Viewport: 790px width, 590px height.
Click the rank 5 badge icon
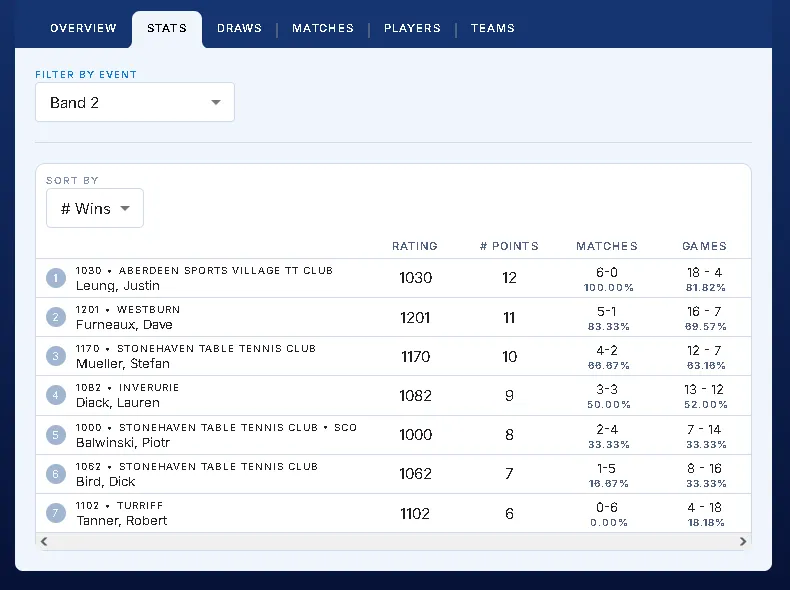click(x=56, y=435)
